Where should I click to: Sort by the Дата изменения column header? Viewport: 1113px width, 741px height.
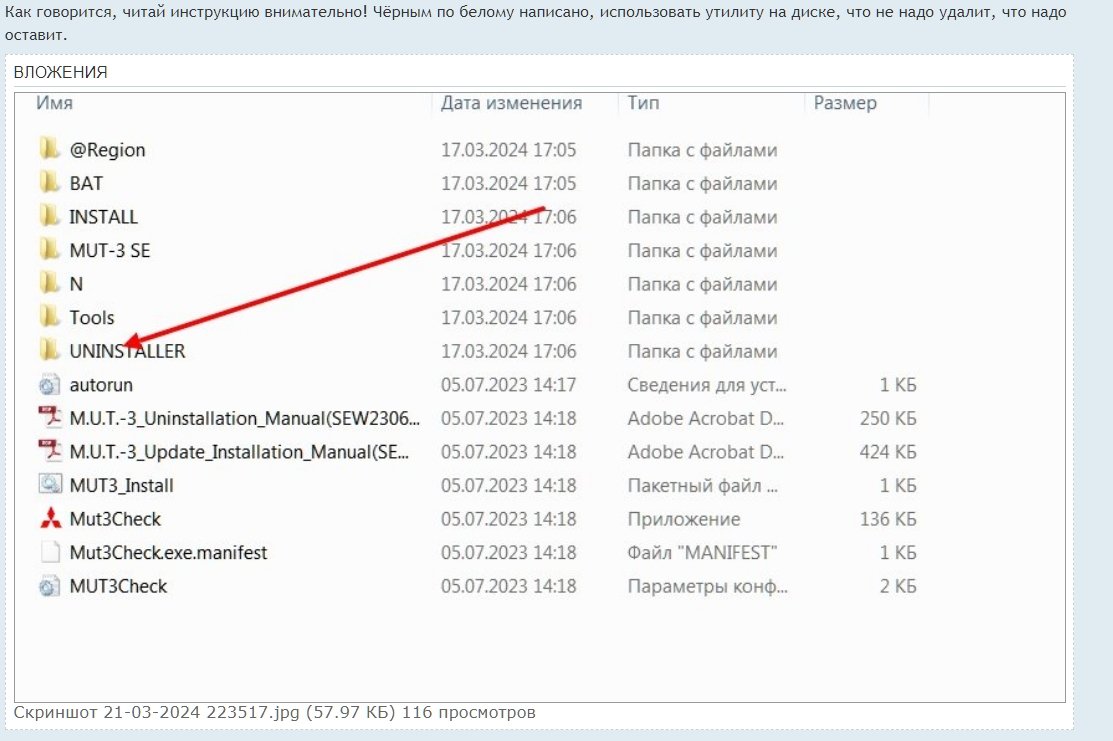coord(511,103)
